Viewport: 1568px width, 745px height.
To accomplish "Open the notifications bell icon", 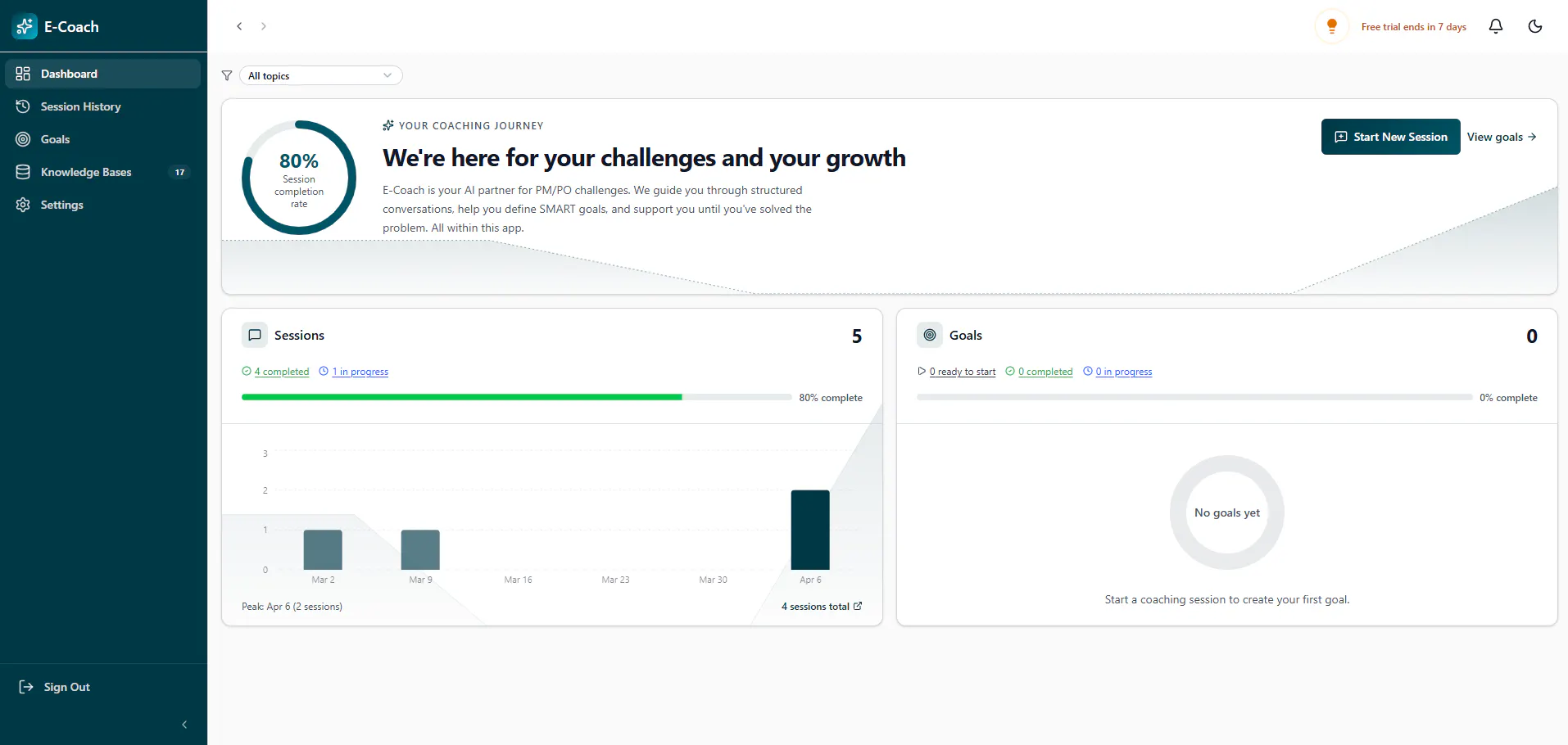I will (1496, 26).
